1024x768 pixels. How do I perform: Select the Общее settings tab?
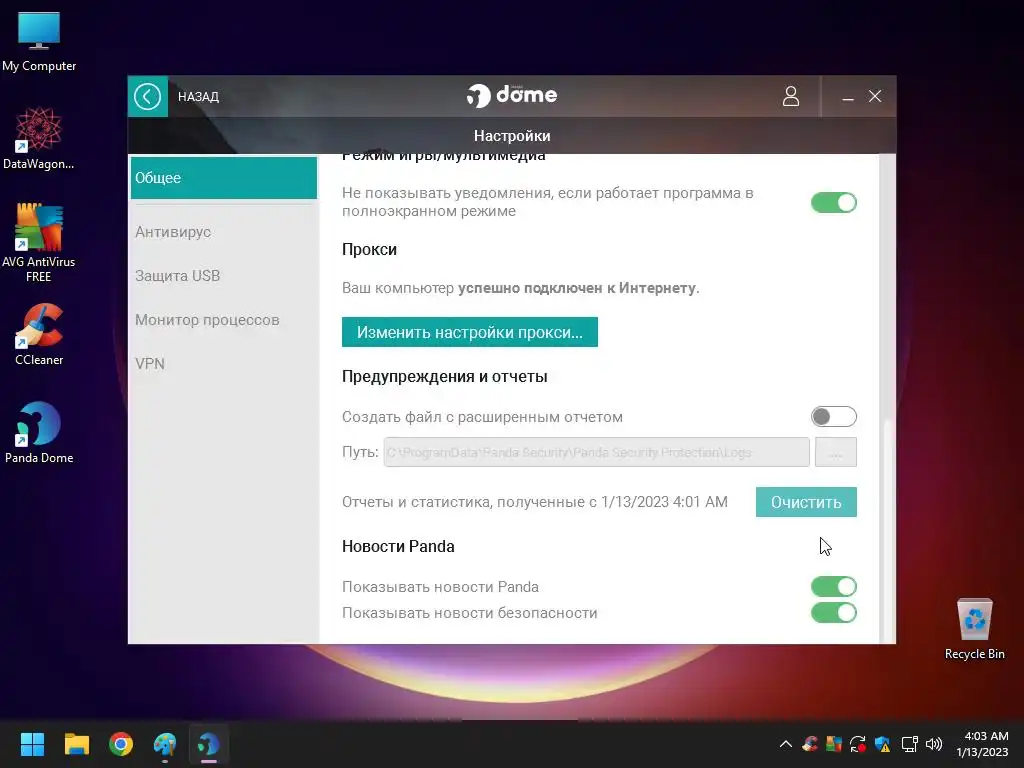(x=223, y=178)
